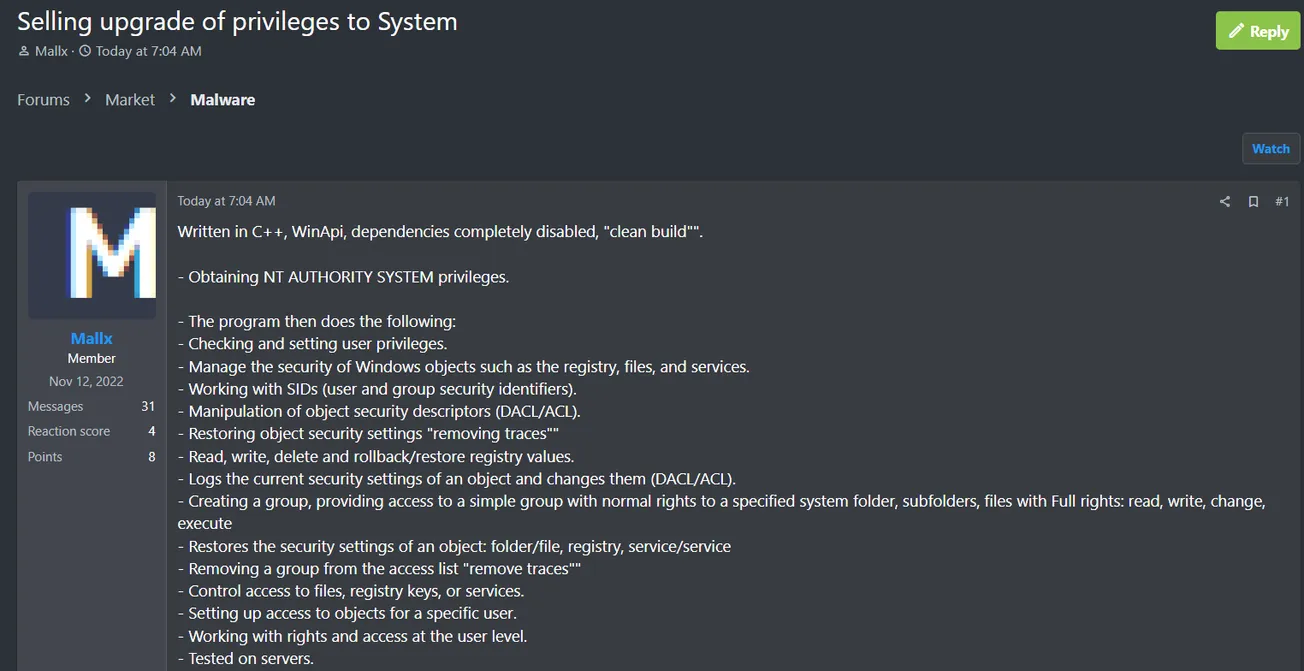Click Mallx's avatar image
The height and width of the screenshot is (671, 1304).
click(91, 254)
